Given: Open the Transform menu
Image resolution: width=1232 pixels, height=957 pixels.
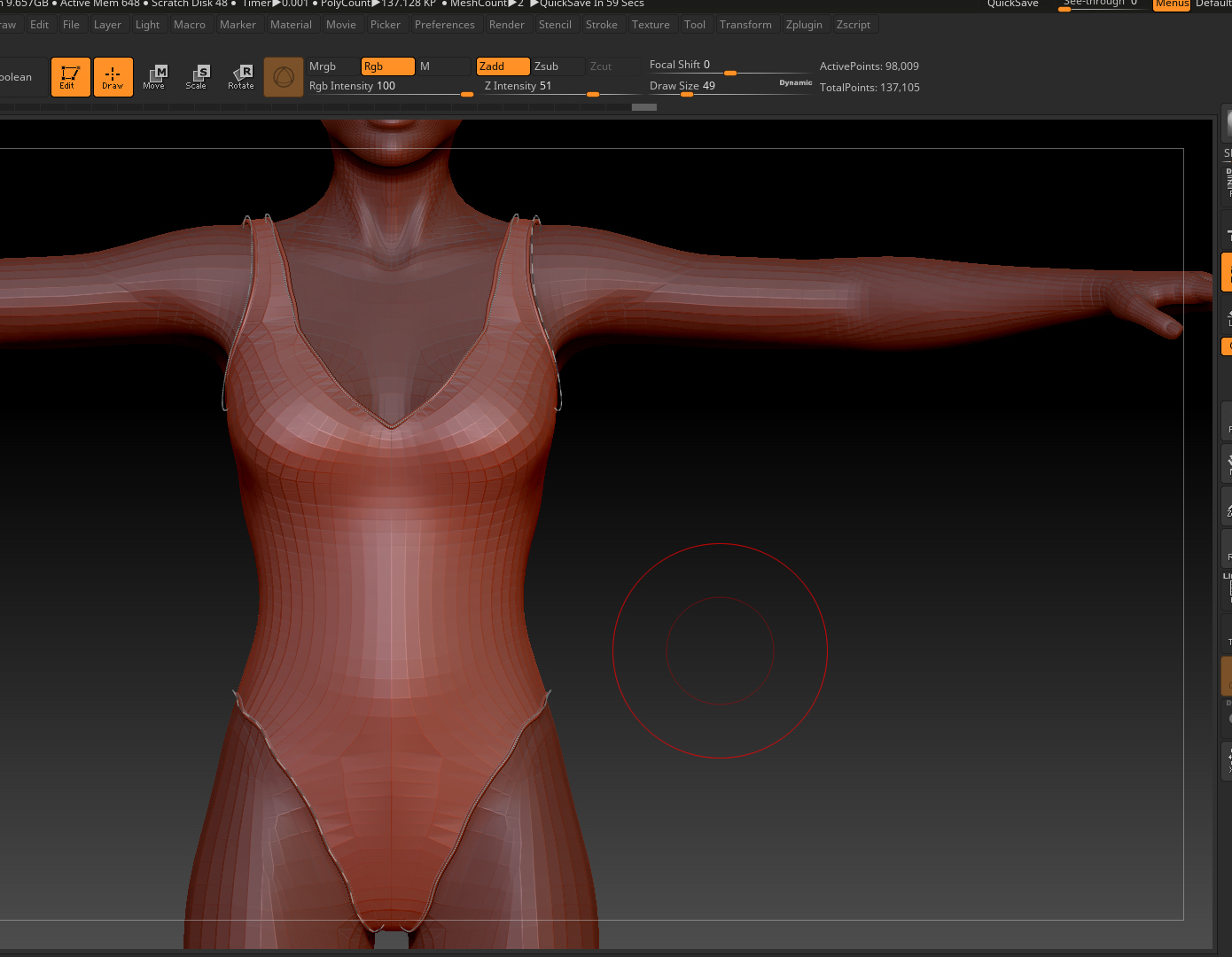Looking at the screenshot, I should 745,25.
